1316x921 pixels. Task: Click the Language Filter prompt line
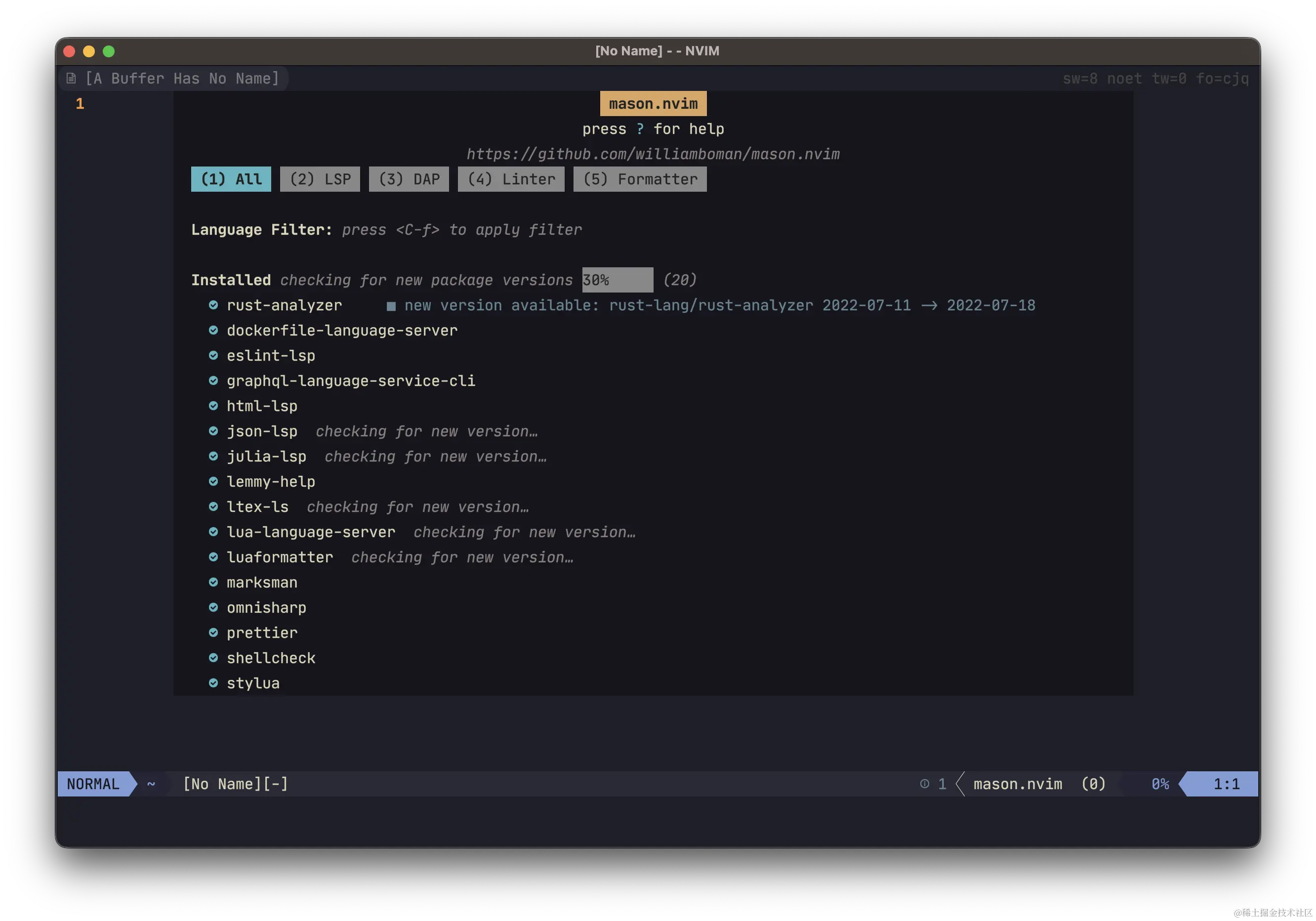[x=386, y=230]
